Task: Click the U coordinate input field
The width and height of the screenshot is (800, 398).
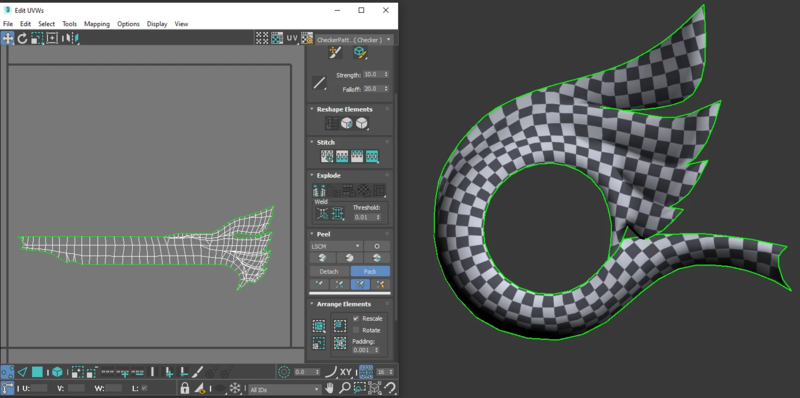Action: [39, 388]
